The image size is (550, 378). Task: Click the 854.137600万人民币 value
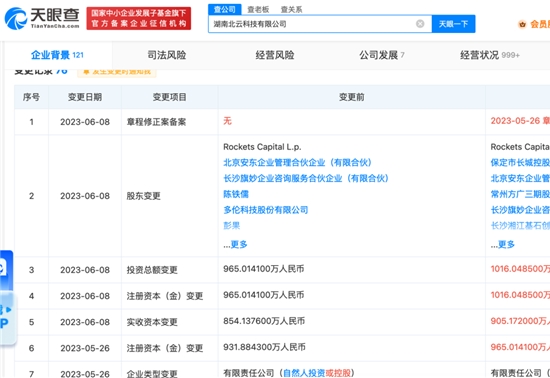coord(264,321)
